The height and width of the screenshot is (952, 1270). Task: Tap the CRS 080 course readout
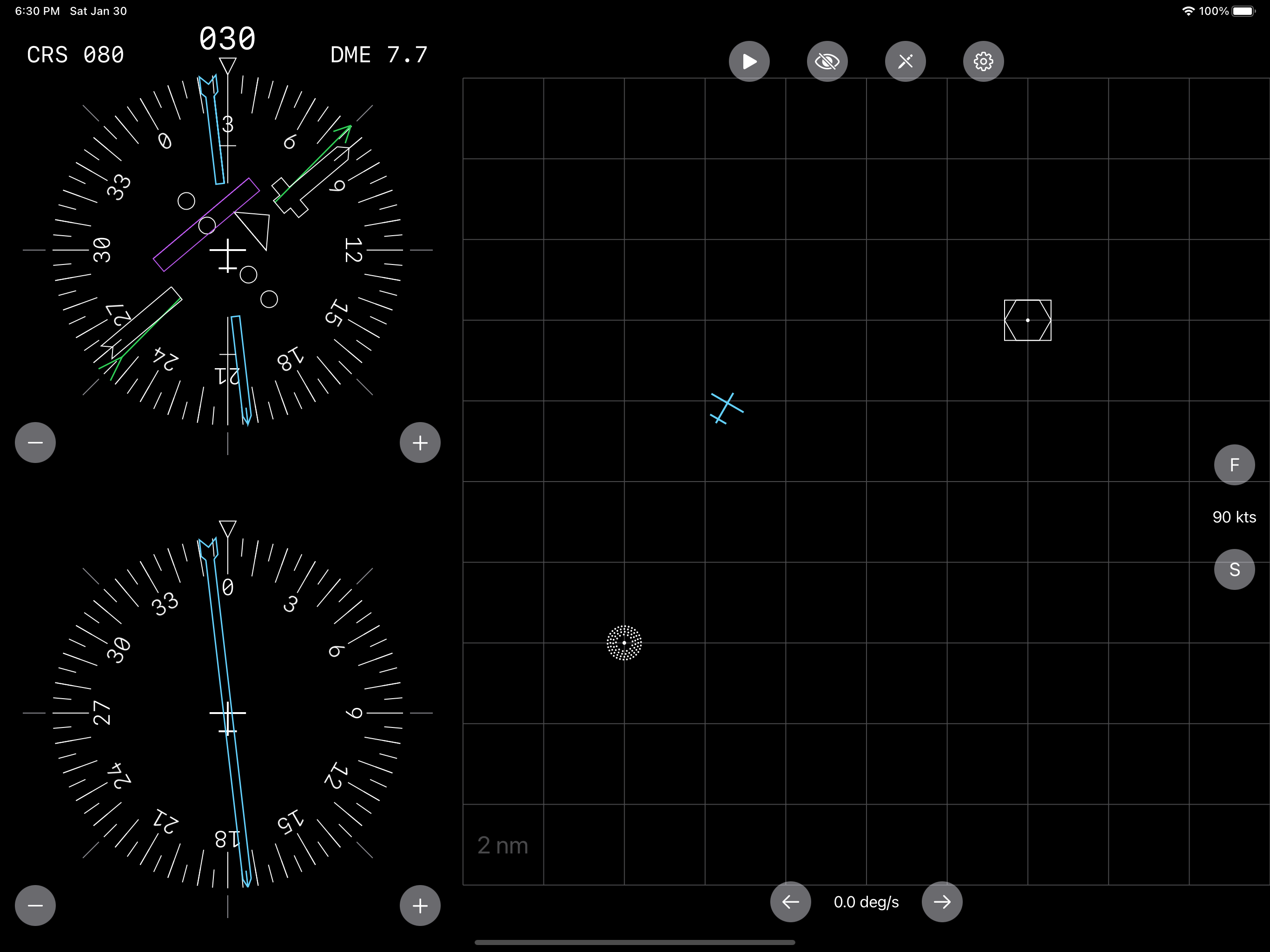(x=75, y=55)
